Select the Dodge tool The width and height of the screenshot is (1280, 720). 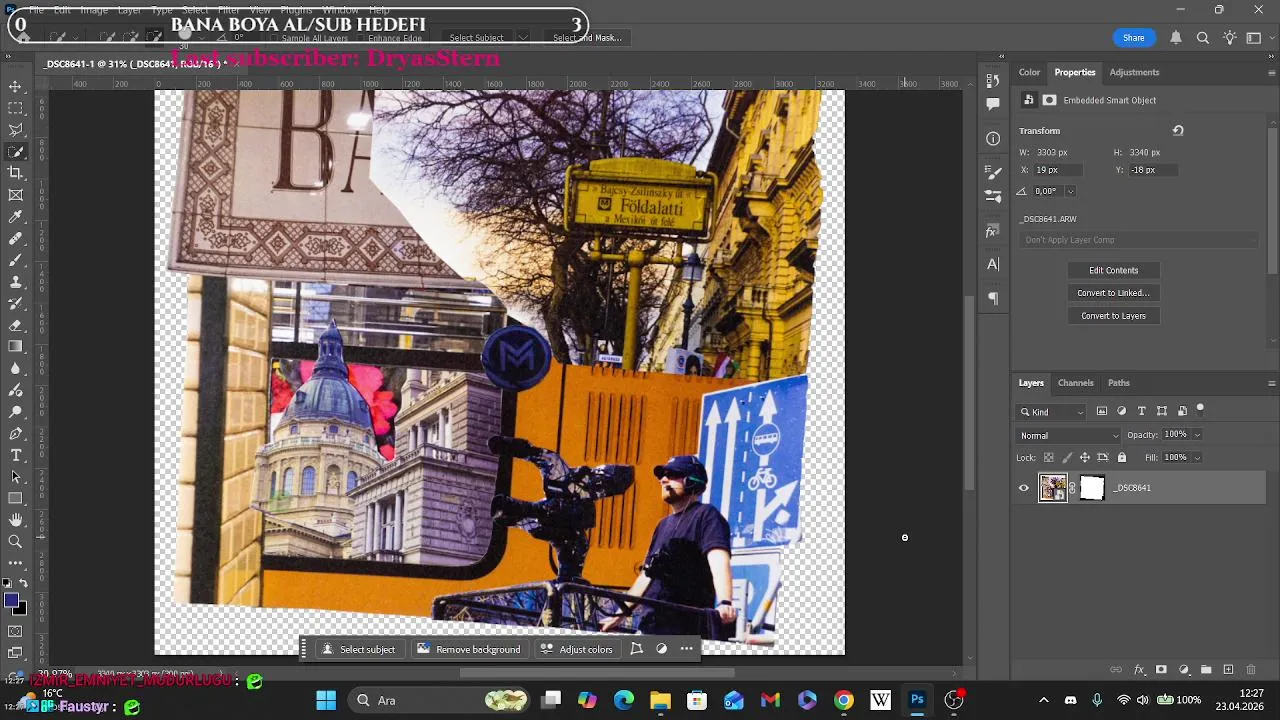click(15, 412)
